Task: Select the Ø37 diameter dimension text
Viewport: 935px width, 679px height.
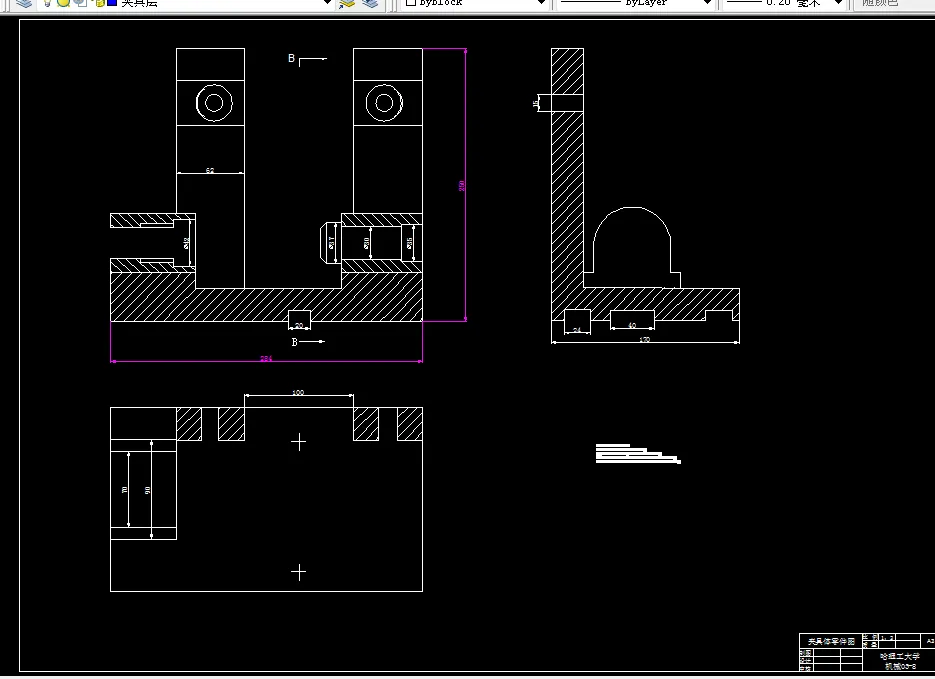Action: point(332,243)
